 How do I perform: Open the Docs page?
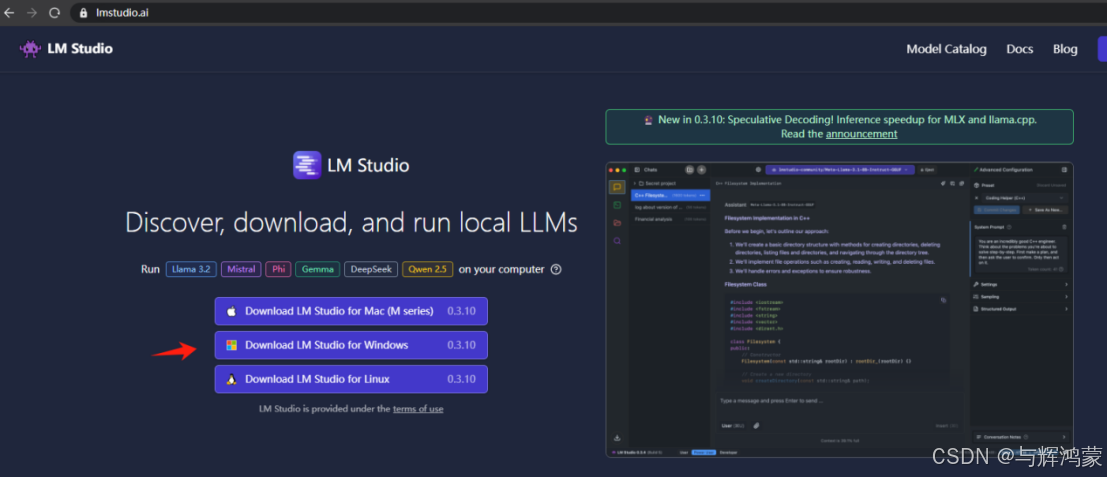click(x=1019, y=49)
